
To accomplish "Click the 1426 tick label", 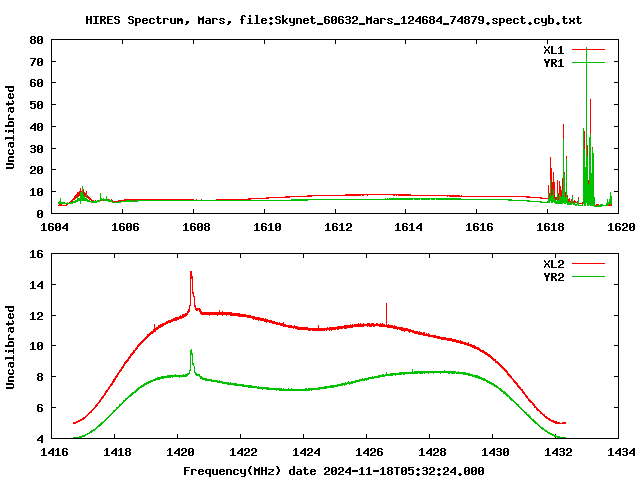I will (369, 452).
